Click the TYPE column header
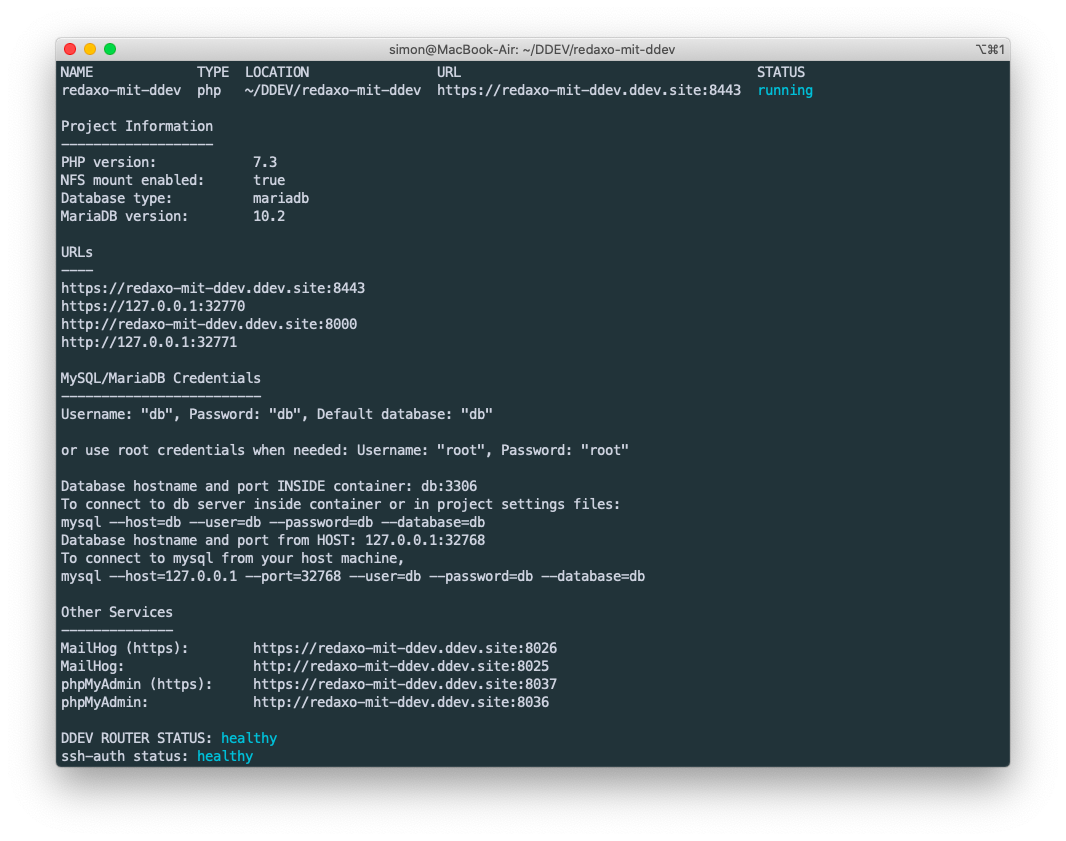This screenshot has height=841, width=1066. tap(213, 72)
